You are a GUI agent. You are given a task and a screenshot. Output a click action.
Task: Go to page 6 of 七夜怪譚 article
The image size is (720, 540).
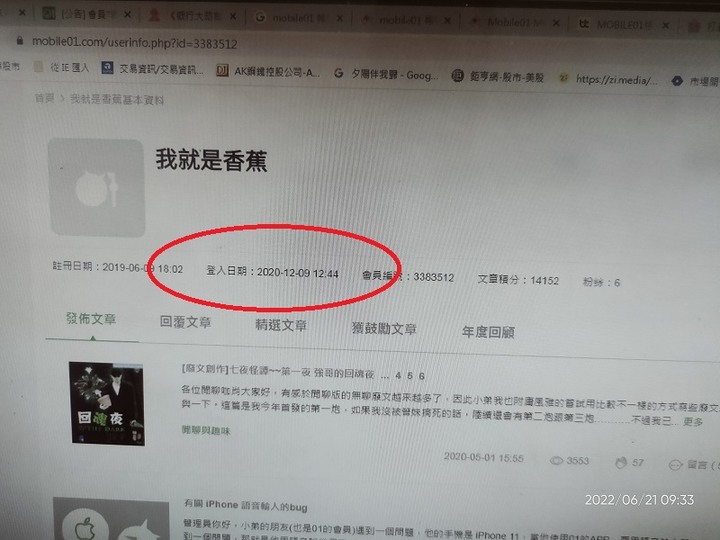click(x=422, y=376)
